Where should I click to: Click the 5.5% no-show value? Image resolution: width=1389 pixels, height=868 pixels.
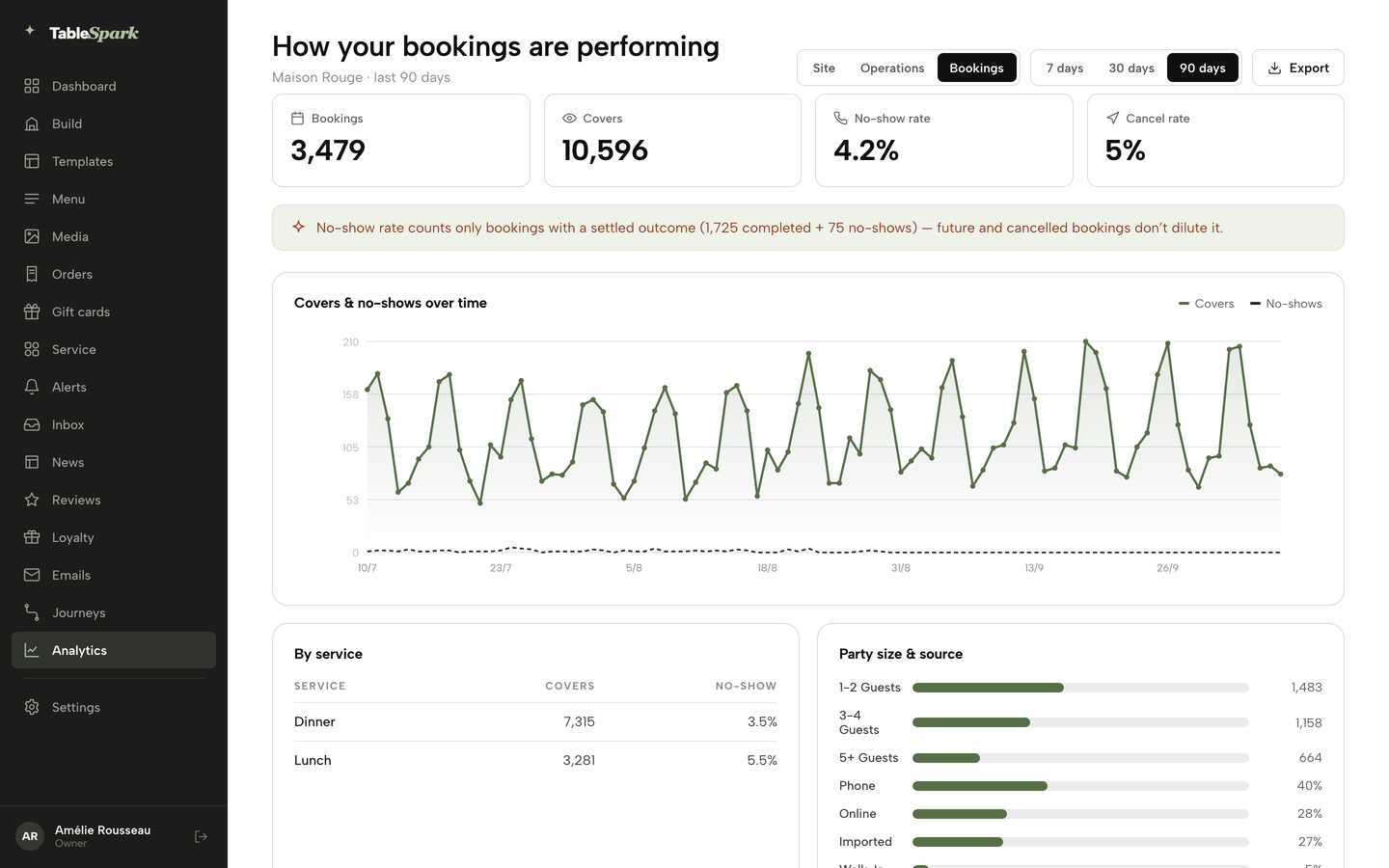762,760
